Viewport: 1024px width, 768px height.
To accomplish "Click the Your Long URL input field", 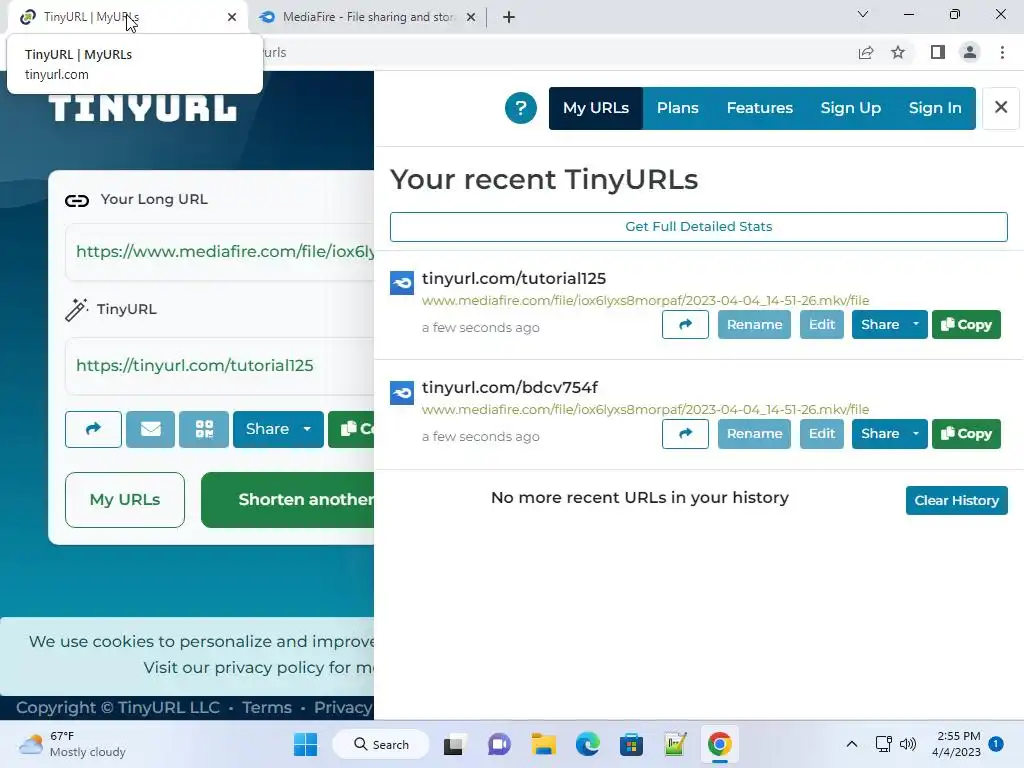I will tap(219, 252).
